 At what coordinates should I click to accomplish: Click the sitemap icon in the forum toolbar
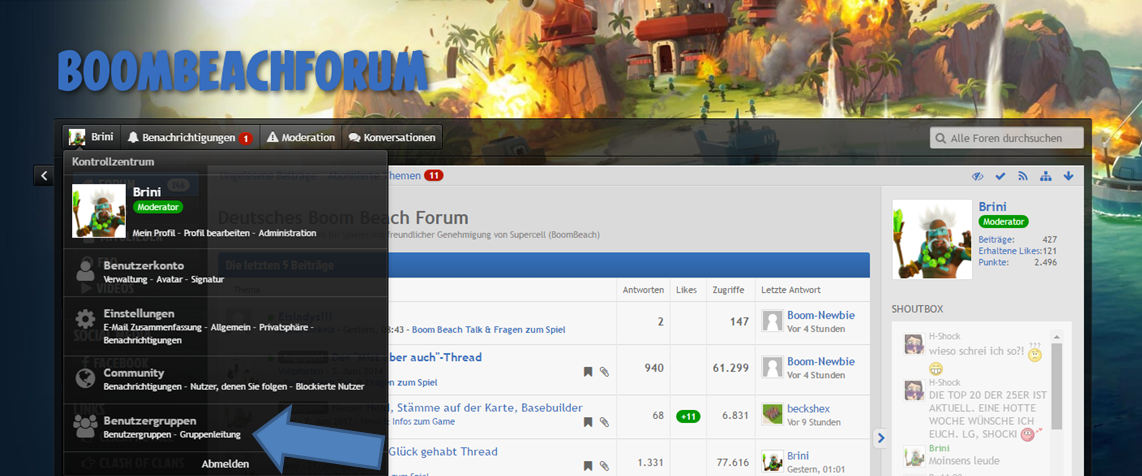(x=1046, y=176)
